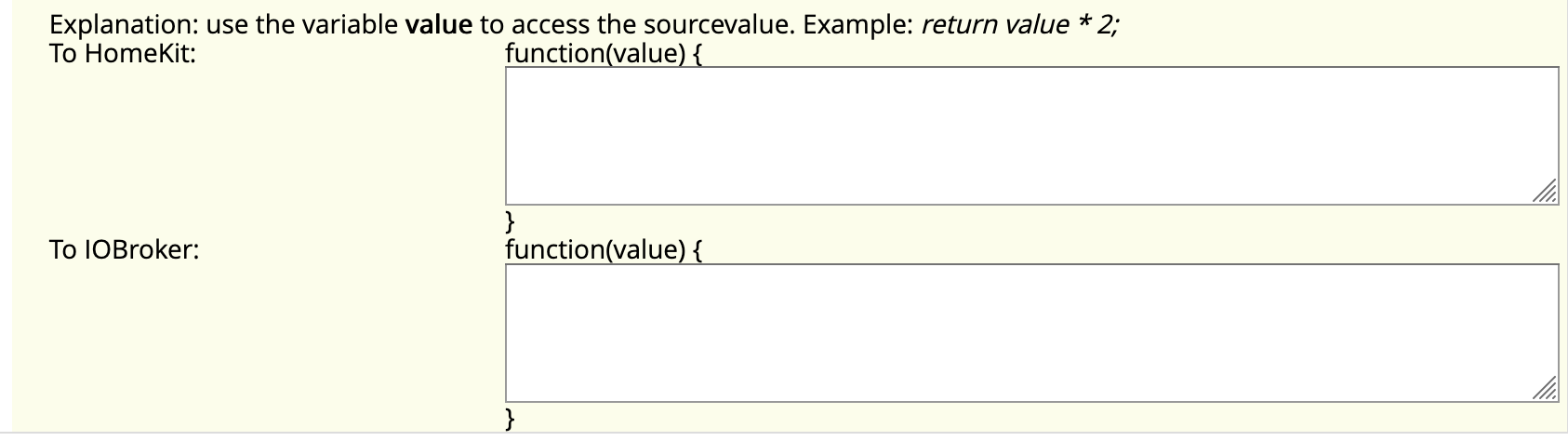Grab the To IOBroker textarea resize grip
This screenshot has width=1568, height=441.
tap(1547, 390)
